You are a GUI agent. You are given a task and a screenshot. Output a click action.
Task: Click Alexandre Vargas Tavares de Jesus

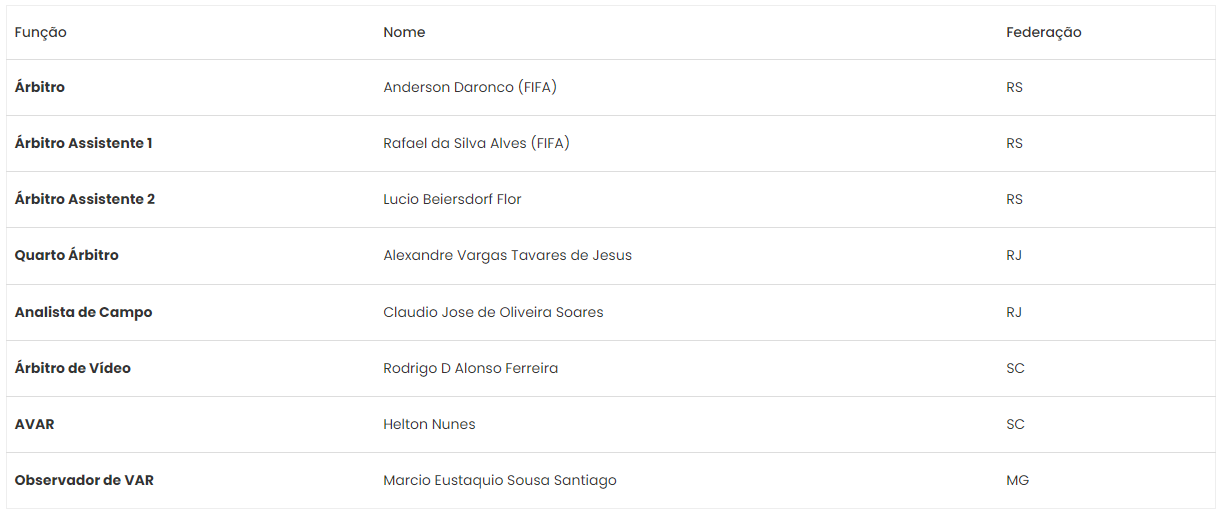507,255
